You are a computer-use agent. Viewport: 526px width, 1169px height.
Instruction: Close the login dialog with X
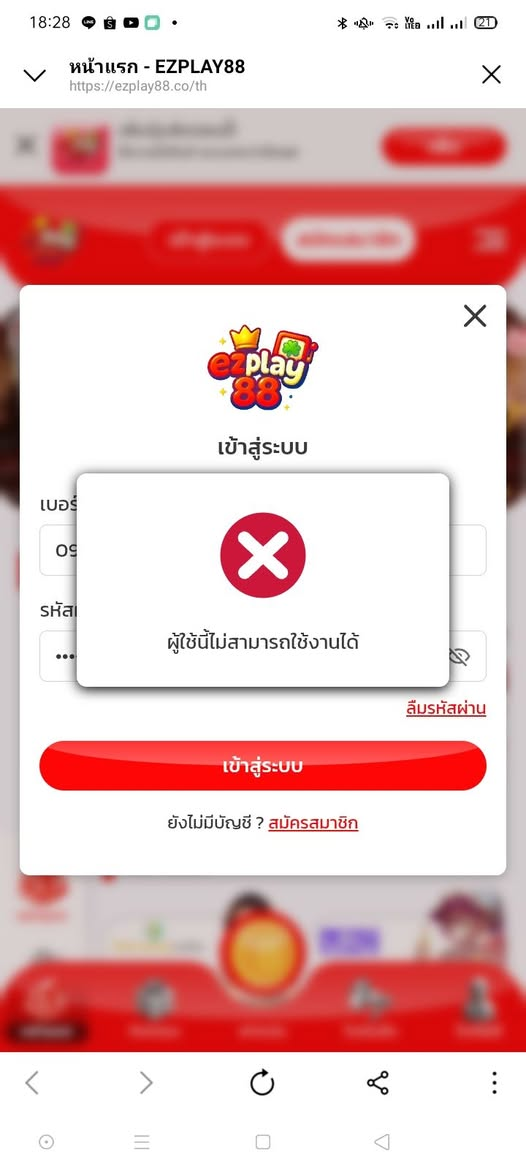coord(475,316)
